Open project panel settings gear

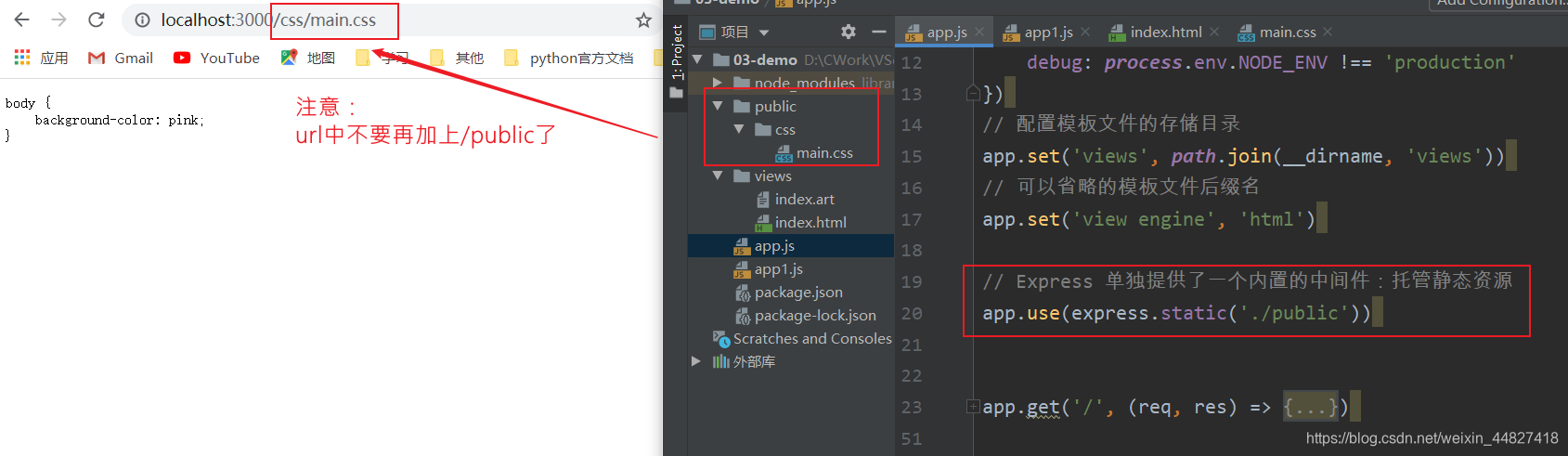(x=849, y=32)
